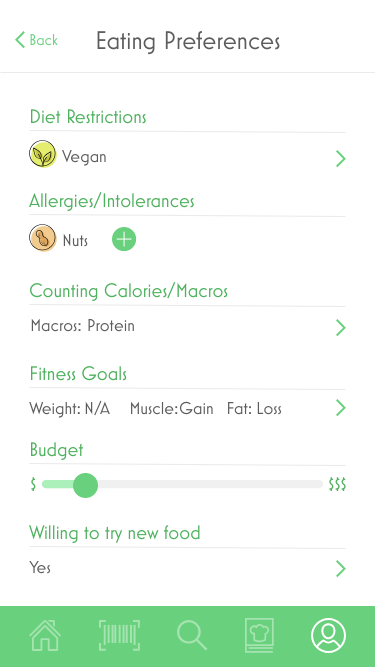The width and height of the screenshot is (375, 667).
Task: Select the Weight: N/A goal text
Action: pyautogui.click(x=70, y=409)
